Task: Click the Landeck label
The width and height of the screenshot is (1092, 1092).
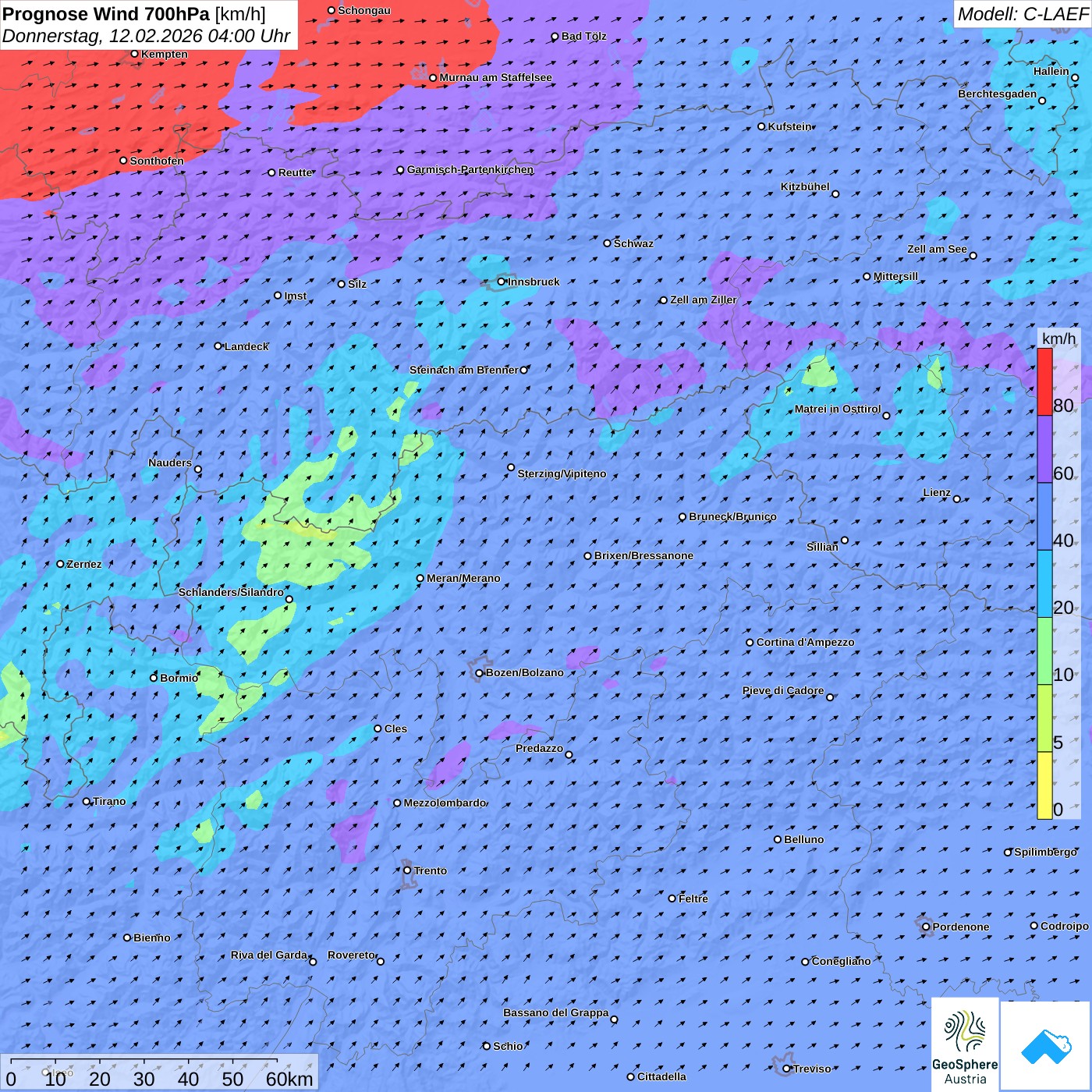Action: coord(246,346)
